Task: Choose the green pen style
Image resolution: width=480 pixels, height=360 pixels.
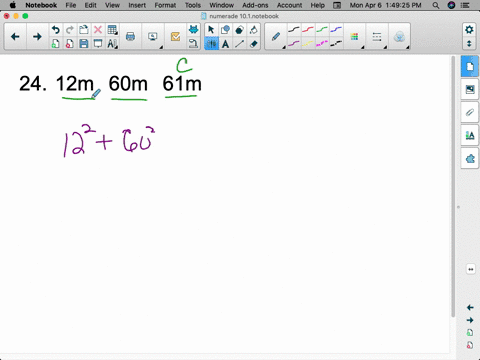Action: click(322, 30)
